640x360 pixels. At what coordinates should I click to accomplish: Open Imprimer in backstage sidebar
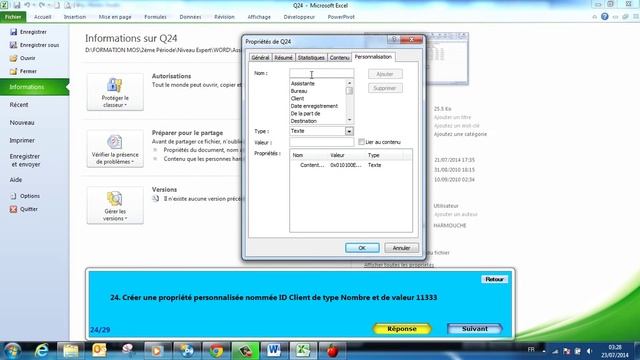coord(22,140)
